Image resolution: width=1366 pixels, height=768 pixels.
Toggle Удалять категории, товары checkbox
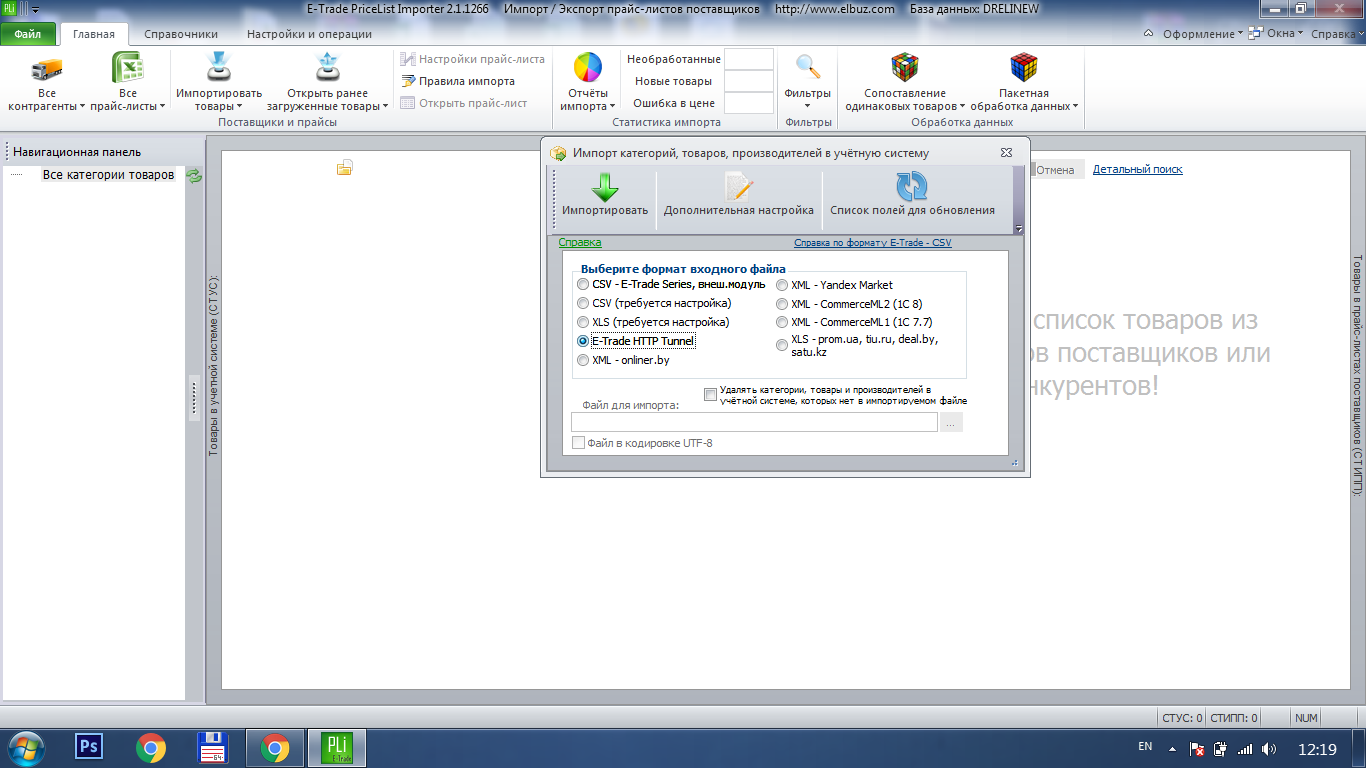710,394
